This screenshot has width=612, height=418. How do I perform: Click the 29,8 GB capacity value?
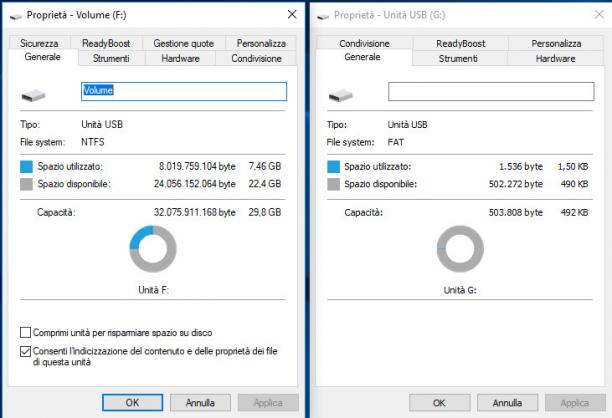pyautogui.click(x=265, y=212)
